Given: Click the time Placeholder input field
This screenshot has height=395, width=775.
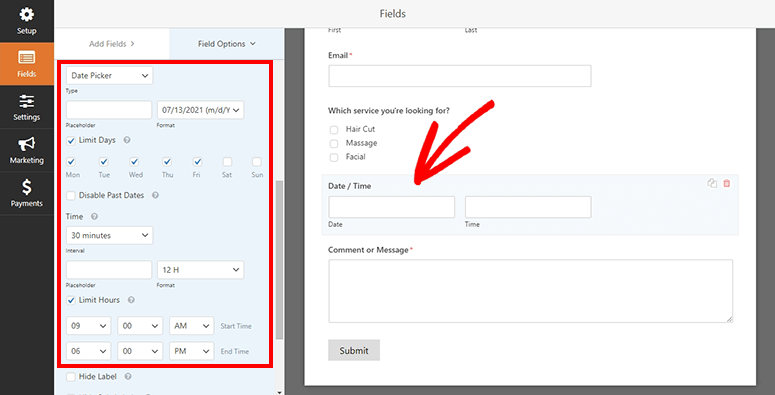Looking at the screenshot, I should click(x=109, y=270).
